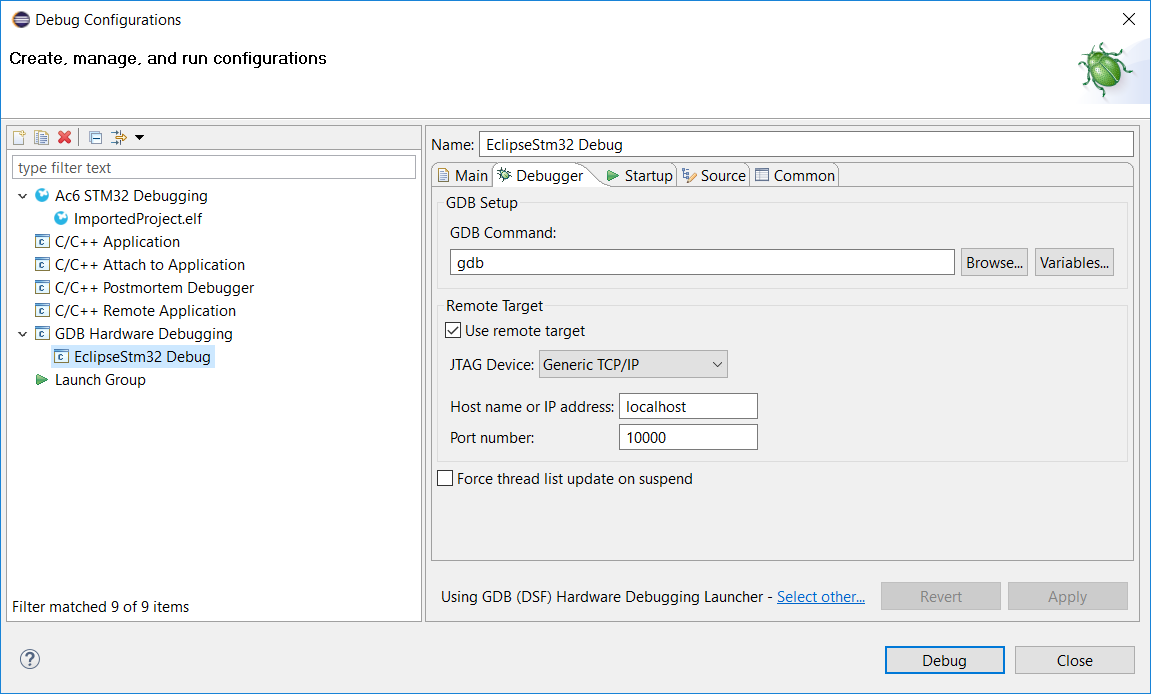Click the Name input field

pos(806,144)
